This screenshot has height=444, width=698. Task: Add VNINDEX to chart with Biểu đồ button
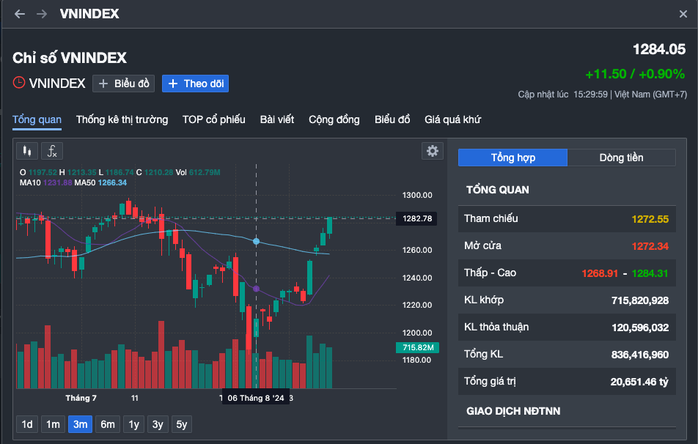[123, 84]
